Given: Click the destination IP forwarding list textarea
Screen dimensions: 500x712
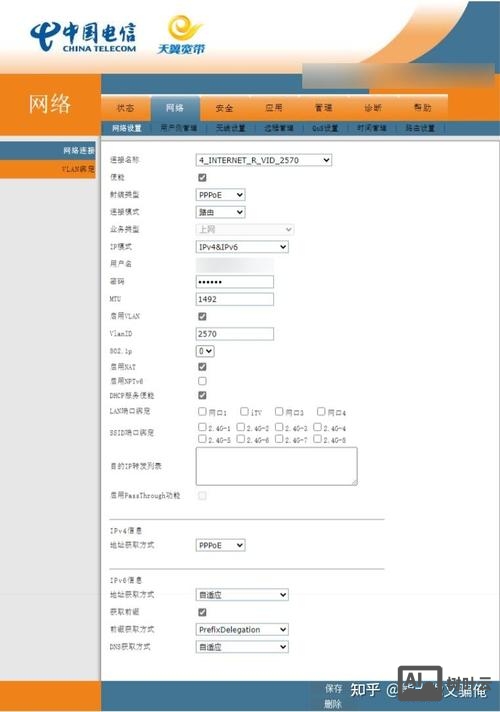Looking at the screenshot, I should 277,466.
